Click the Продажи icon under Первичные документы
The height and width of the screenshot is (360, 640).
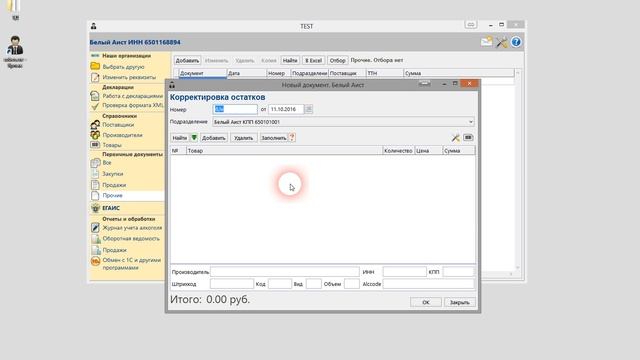95,184
